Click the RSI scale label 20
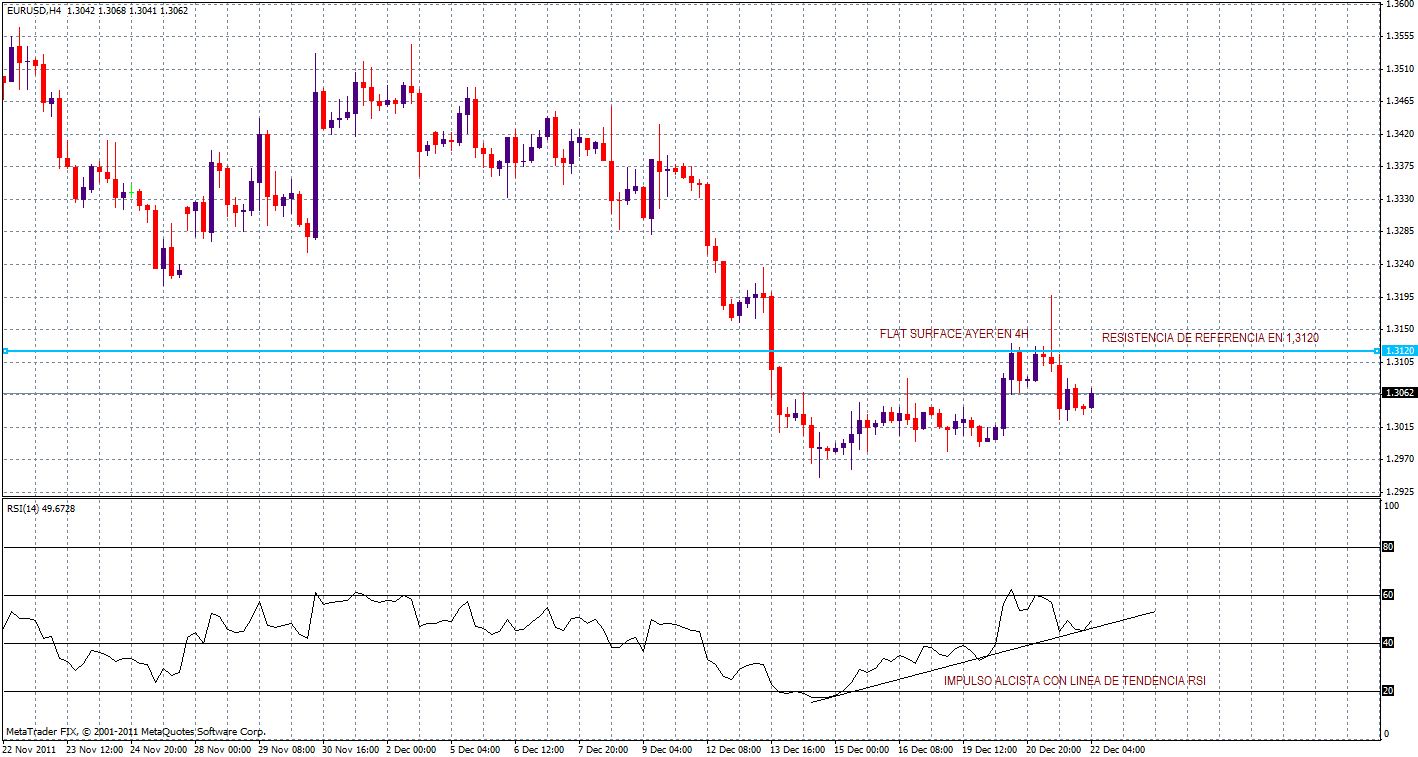The height and width of the screenshot is (757, 1418). pyautogui.click(x=1388, y=691)
